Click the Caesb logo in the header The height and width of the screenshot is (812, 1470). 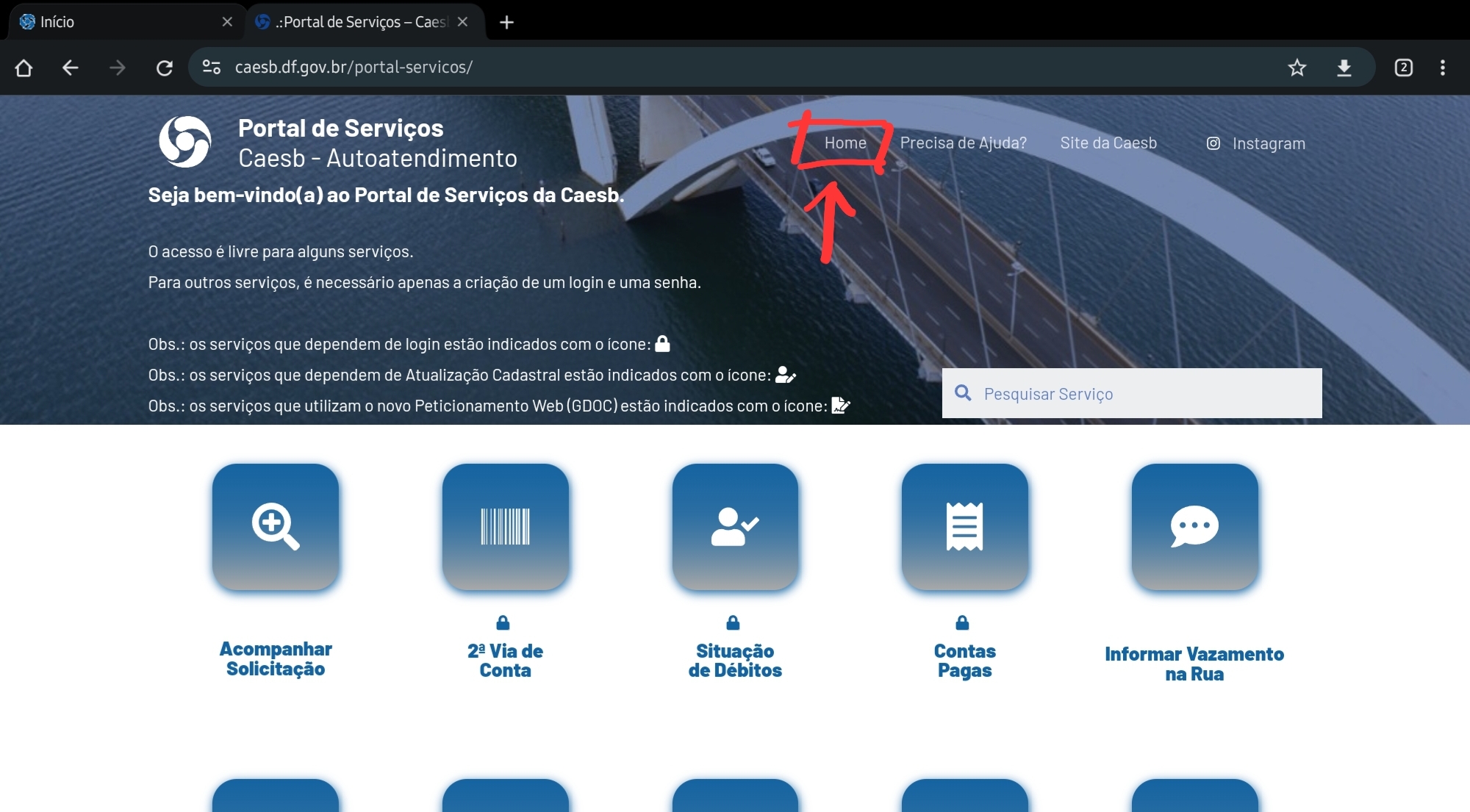185,142
